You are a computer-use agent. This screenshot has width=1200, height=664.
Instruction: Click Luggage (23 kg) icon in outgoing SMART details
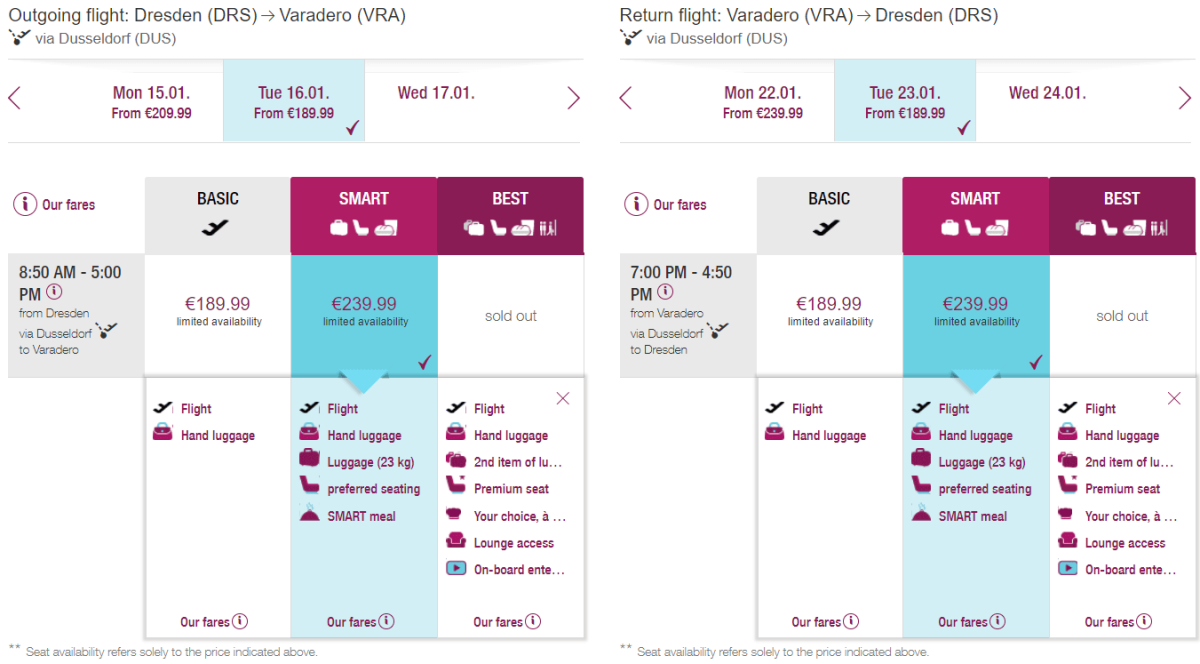[x=310, y=461]
